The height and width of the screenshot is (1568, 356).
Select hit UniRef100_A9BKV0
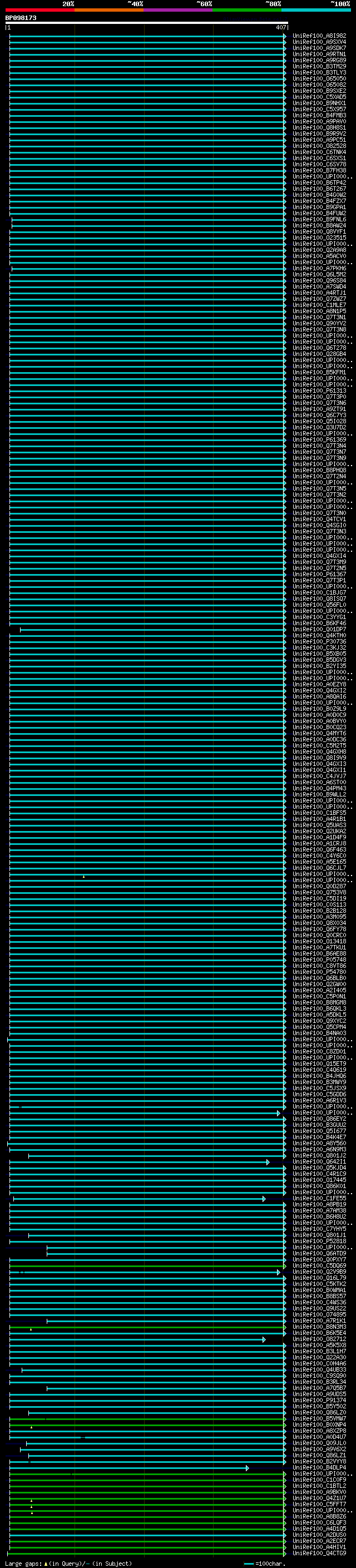[319, 1492]
